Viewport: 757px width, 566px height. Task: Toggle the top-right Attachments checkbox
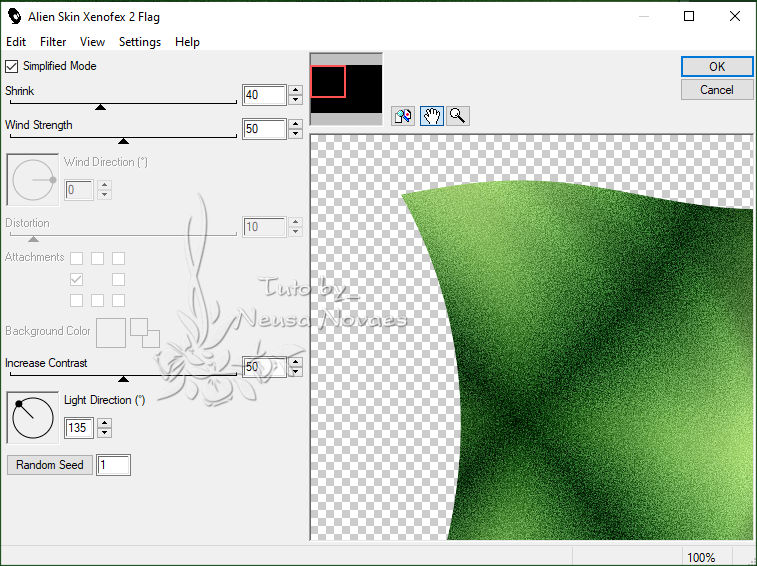(118, 258)
